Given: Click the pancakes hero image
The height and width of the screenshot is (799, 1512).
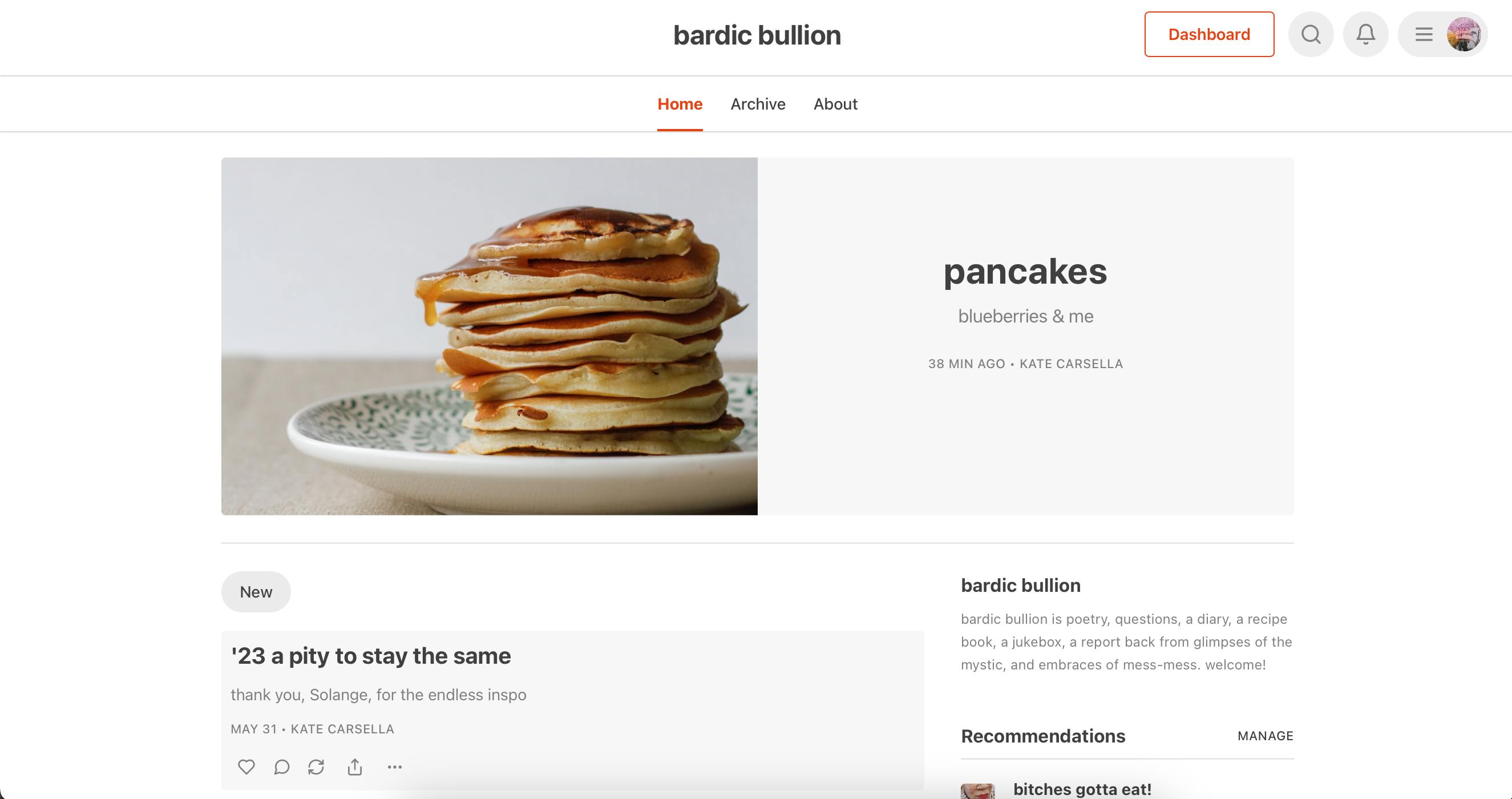Looking at the screenshot, I should point(489,336).
